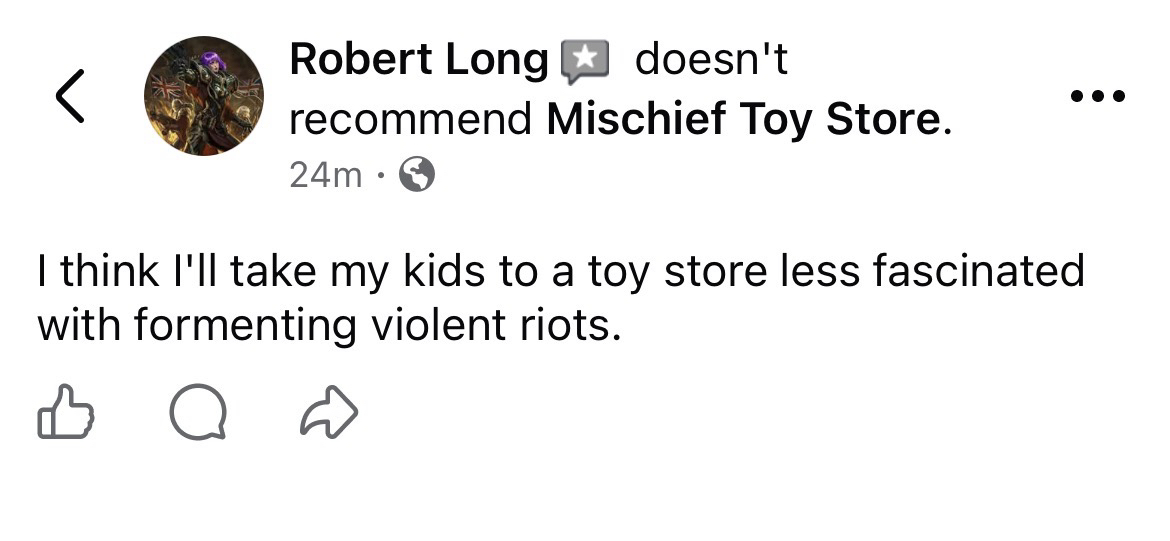The width and height of the screenshot is (1170, 541).
Task: Click the word "doesn't" in the header
Action: 711,60
